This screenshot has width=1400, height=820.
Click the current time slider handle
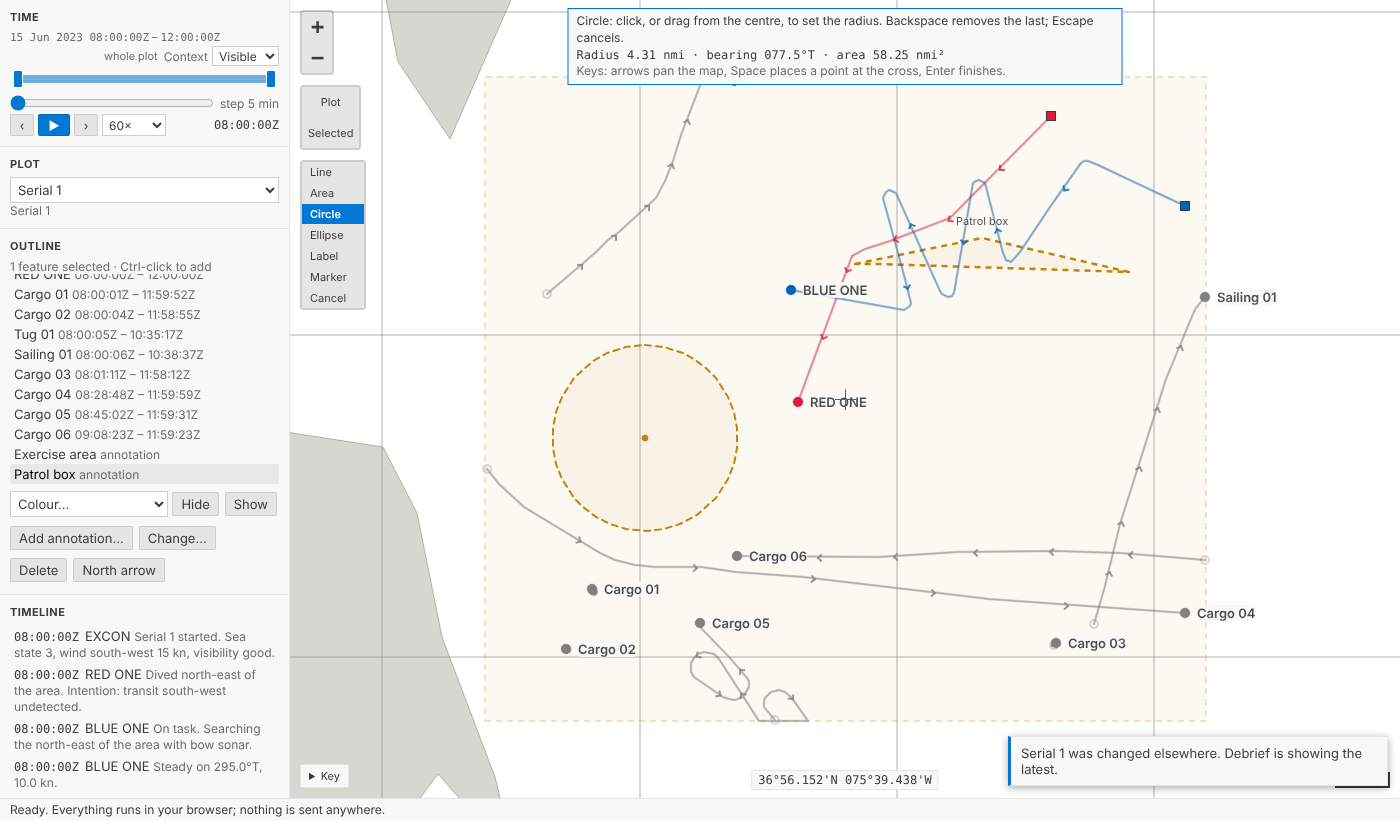[18, 103]
